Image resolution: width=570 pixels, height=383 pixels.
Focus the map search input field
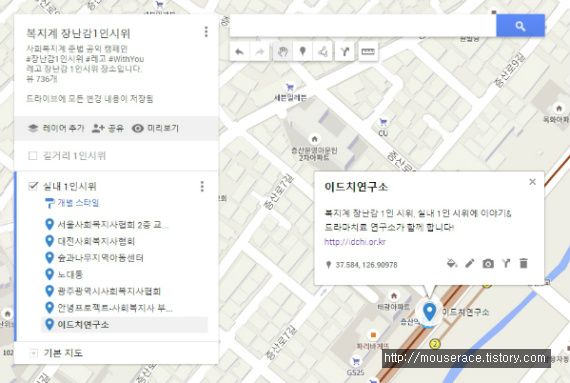363,26
